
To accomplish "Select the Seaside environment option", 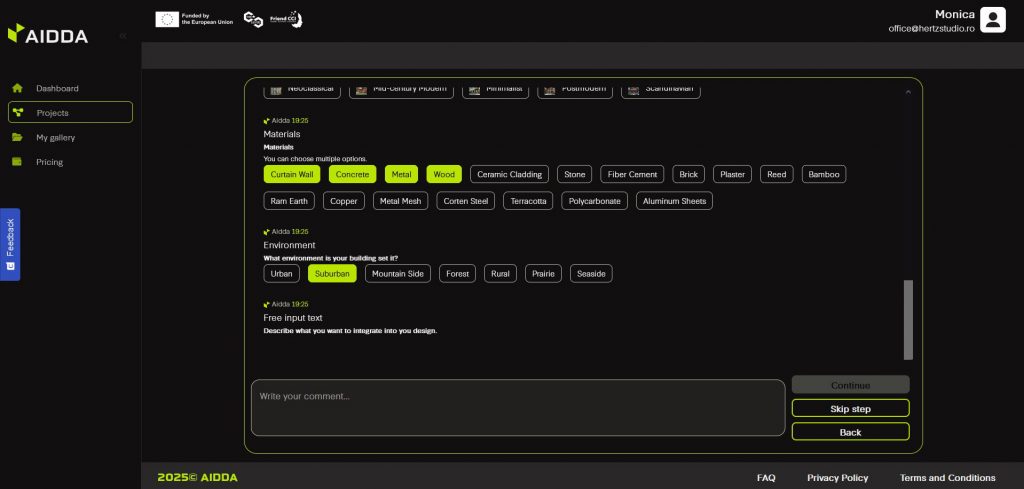I will 591,273.
